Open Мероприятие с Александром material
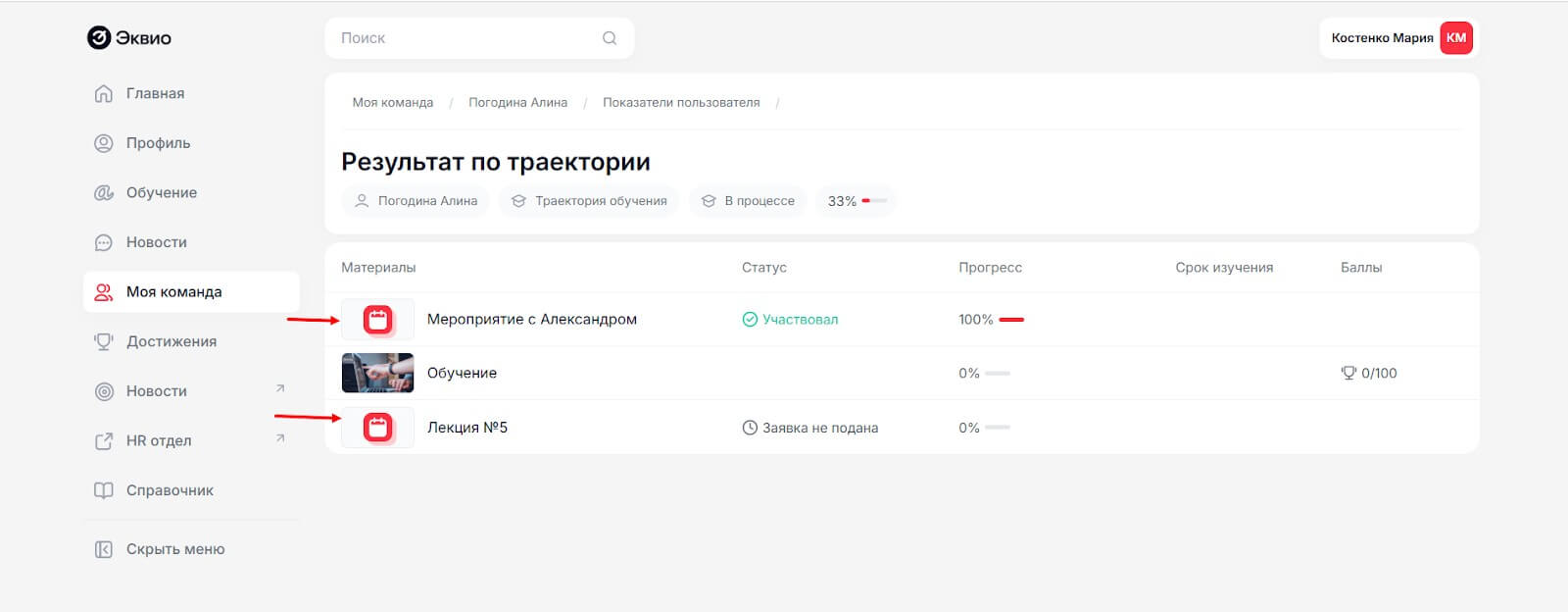 pyautogui.click(x=532, y=320)
